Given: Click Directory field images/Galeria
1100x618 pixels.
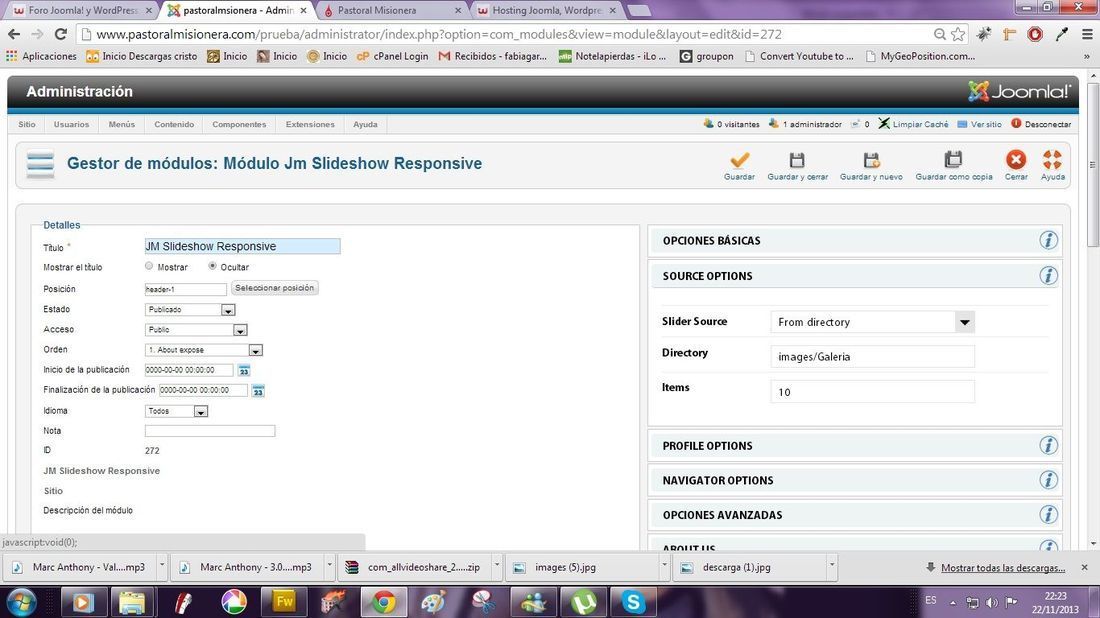Looking at the screenshot, I should [x=873, y=356].
